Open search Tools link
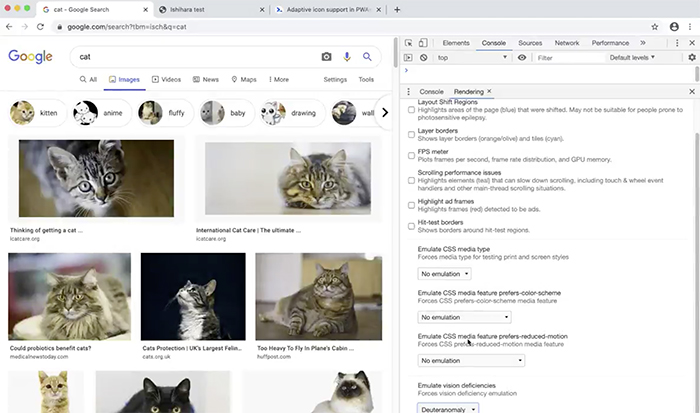 [366, 79]
